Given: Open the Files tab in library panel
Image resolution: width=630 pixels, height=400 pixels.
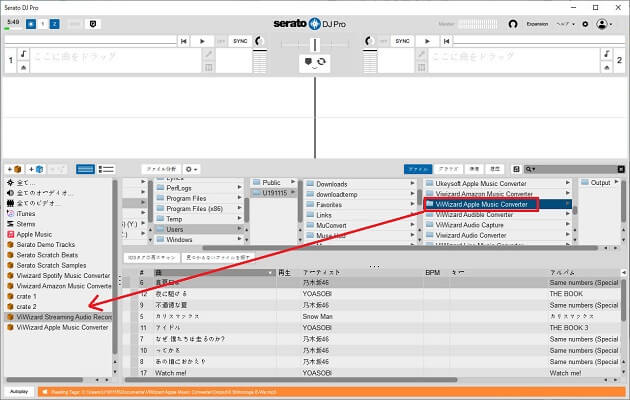Looking at the screenshot, I should point(418,169).
